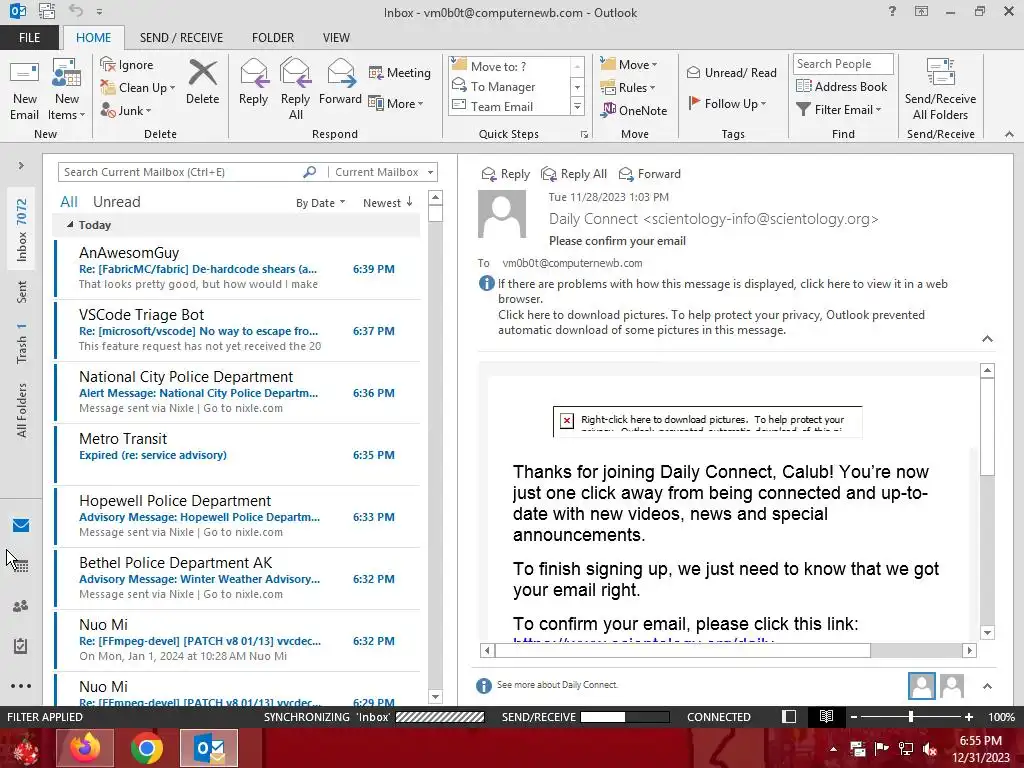The height and width of the screenshot is (768, 1024).
Task: Click the download pictures info bar
Action: (711, 322)
